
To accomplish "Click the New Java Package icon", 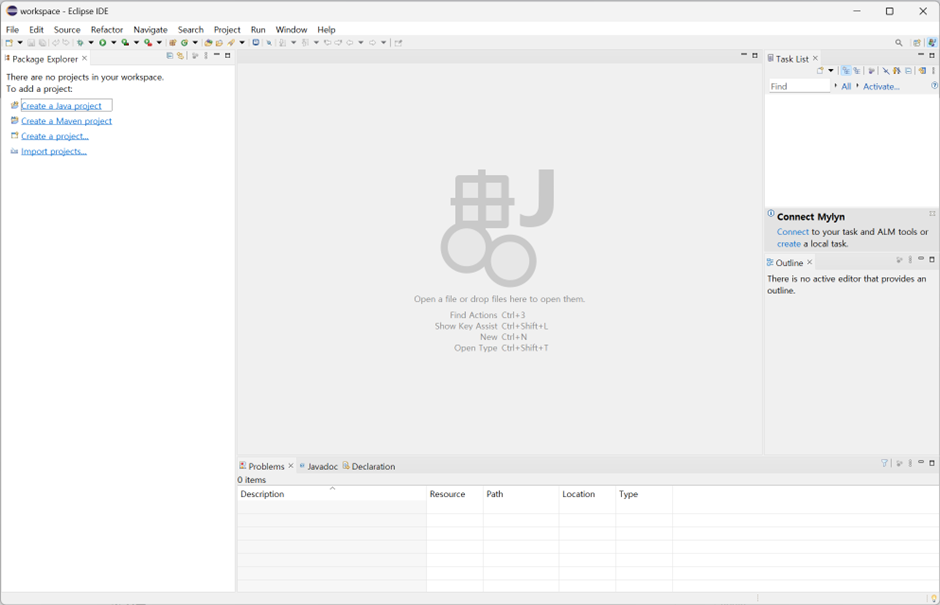I will (x=173, y=43).
